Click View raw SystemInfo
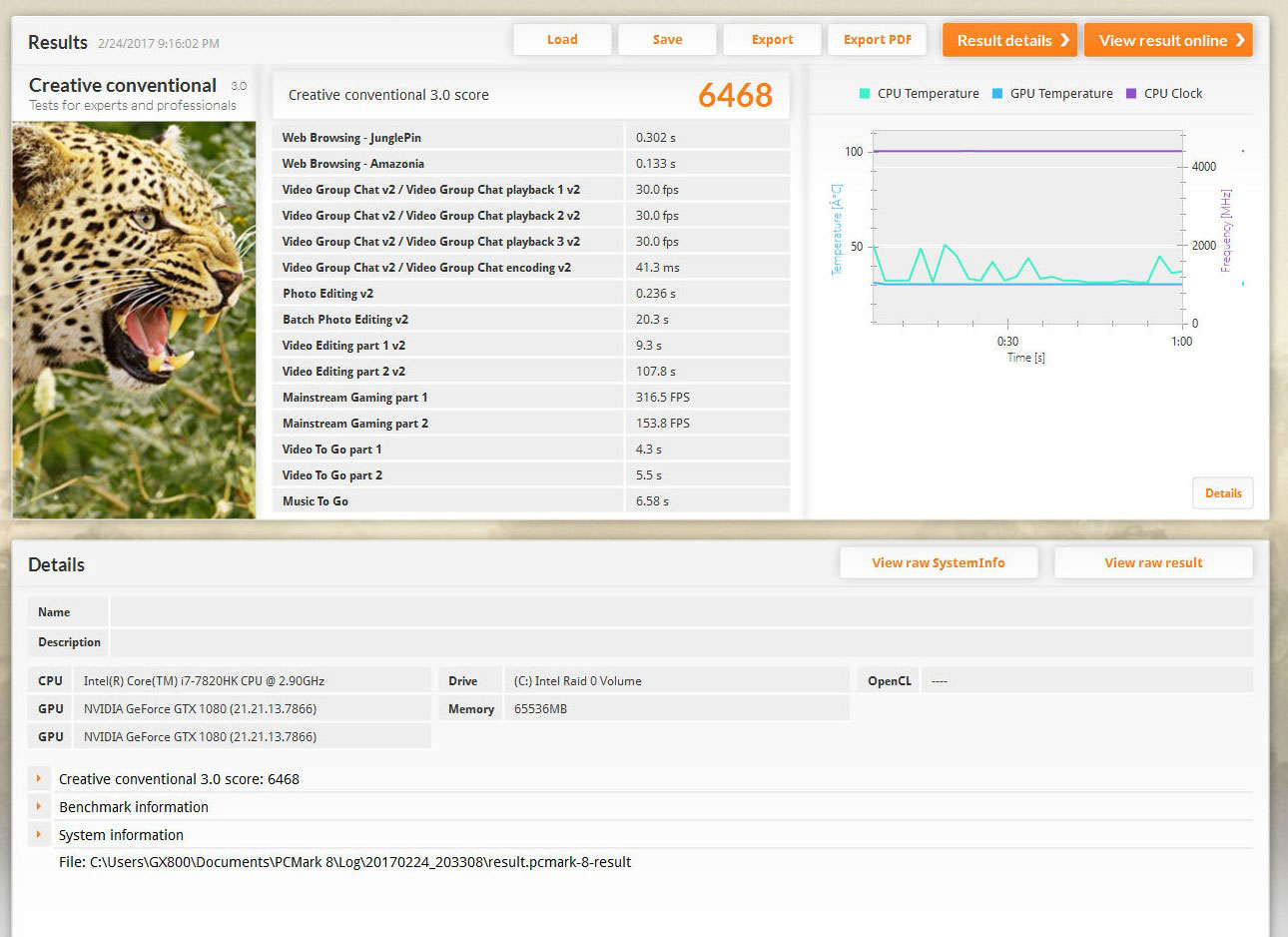 [x=938, y=562]
